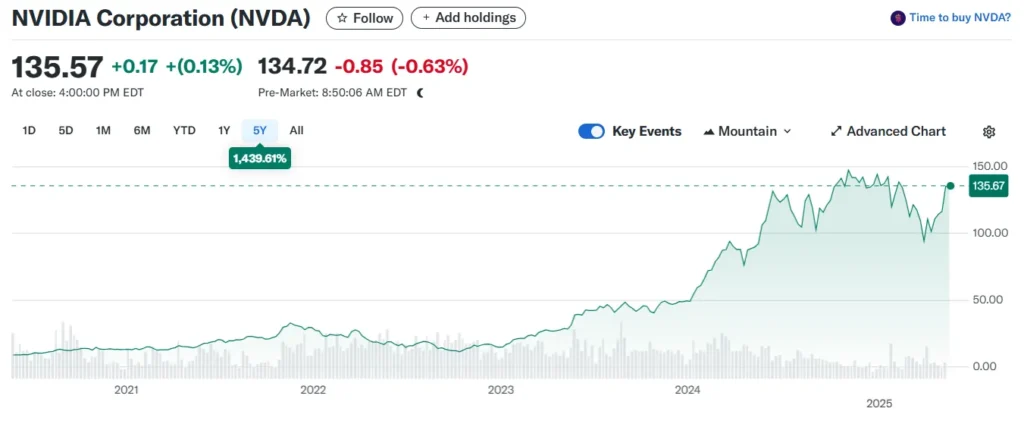The height and width of the screenshot is (424, 1024).
Task: Toggle Key Events switch off
Action: tap(592, 131)
